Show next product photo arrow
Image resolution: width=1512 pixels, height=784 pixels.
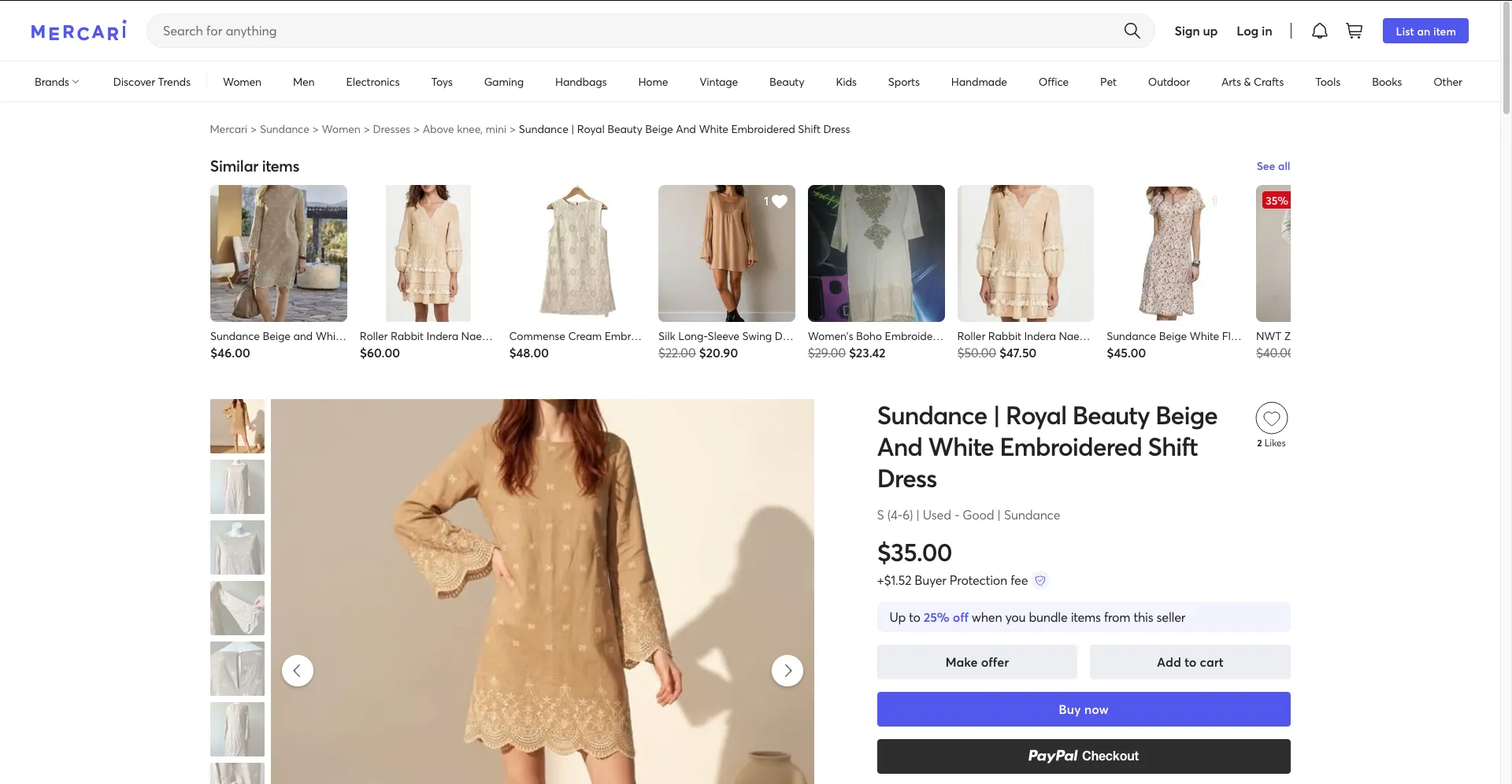click(787, 671)
